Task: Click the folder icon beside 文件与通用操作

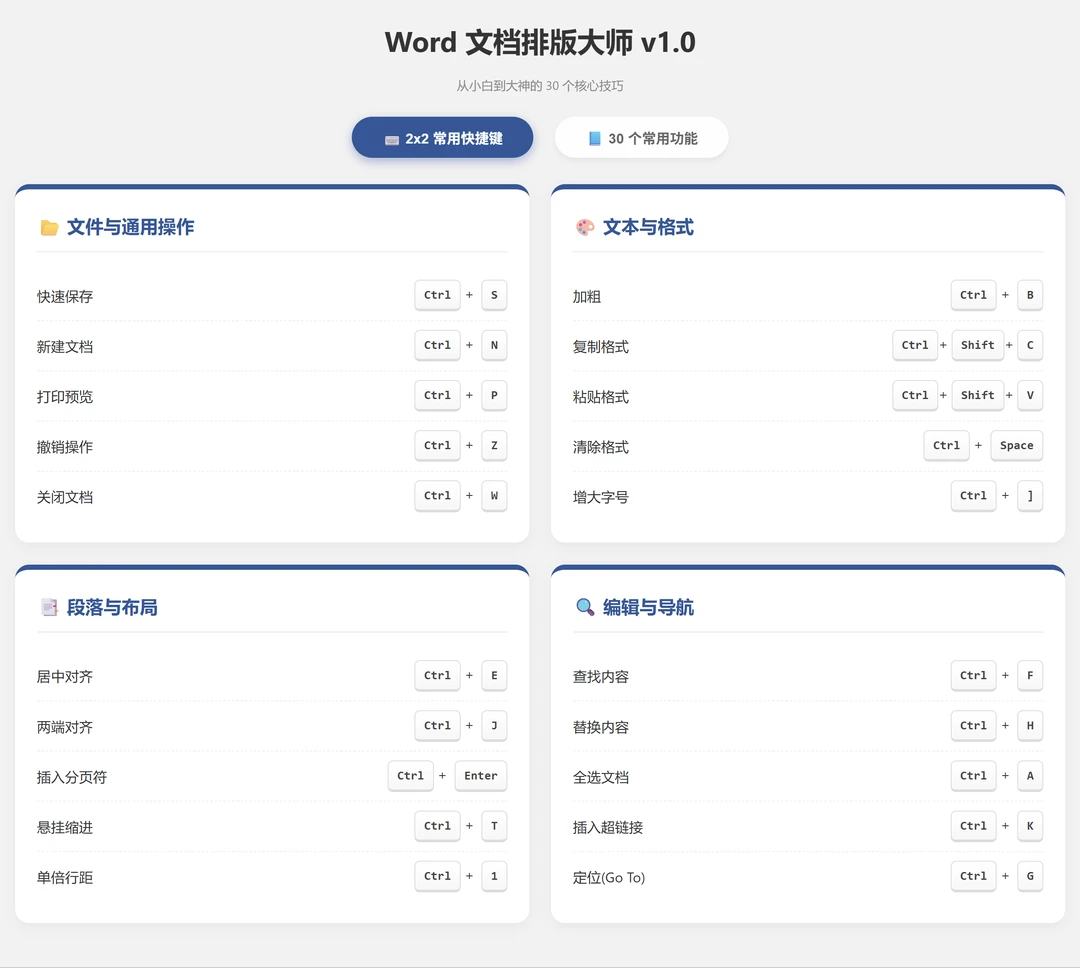Action: pyautogui.click(x=49, y=227)
